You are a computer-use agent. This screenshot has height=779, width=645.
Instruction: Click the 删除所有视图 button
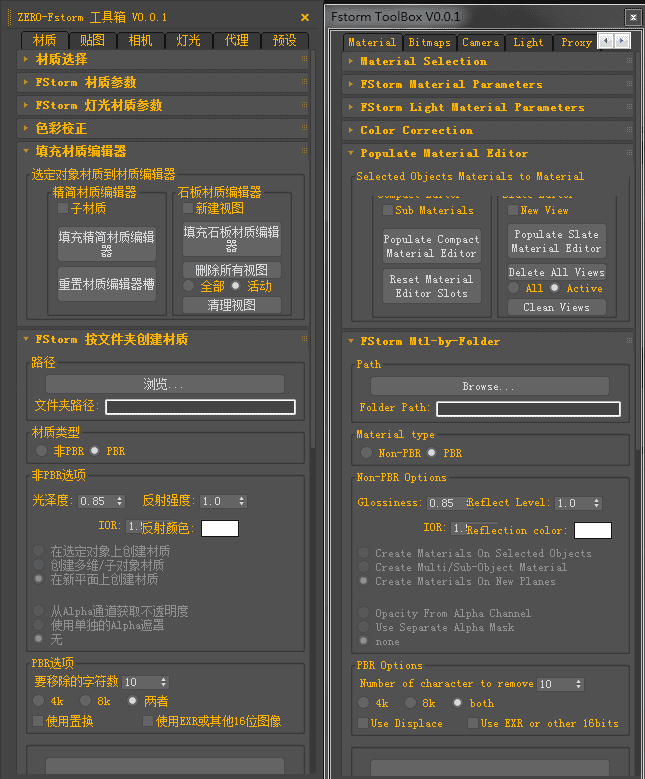231,270
